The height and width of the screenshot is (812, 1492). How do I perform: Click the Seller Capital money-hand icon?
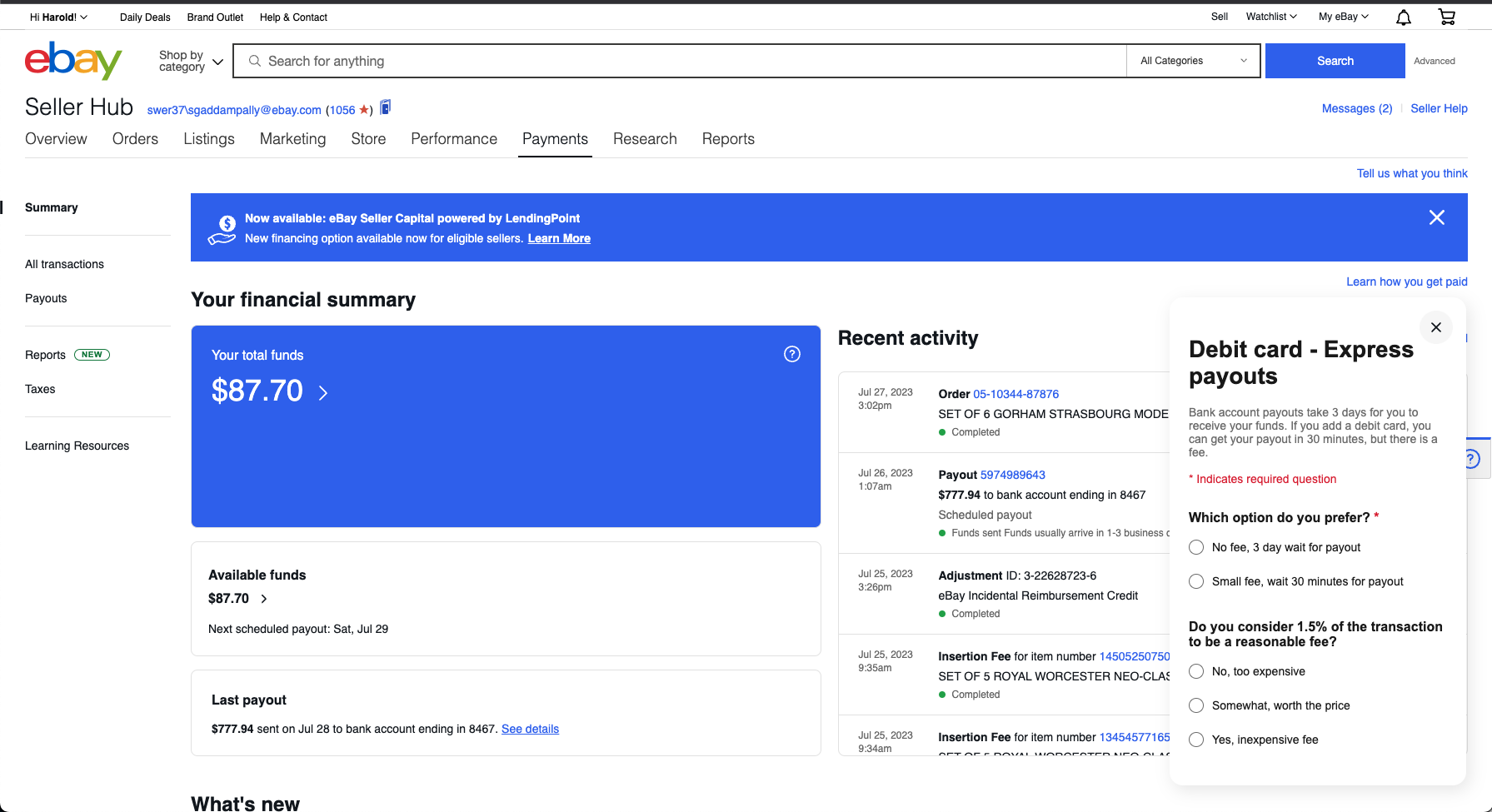pos(222,230)
